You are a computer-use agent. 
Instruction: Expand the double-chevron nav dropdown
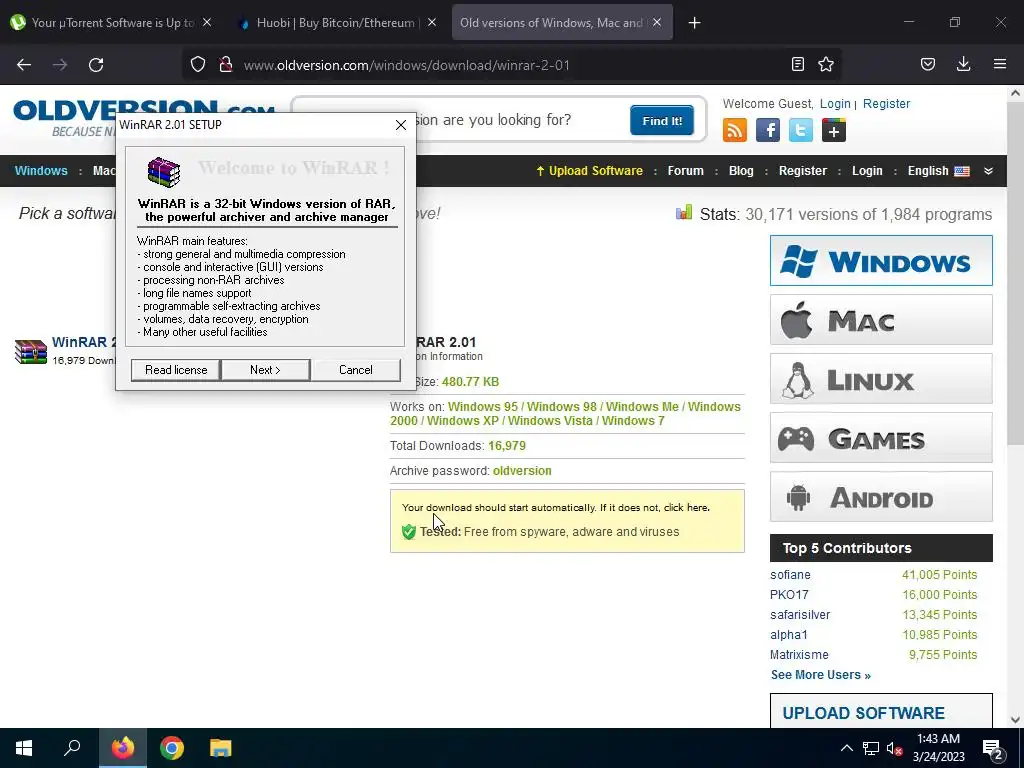(988, 170)
